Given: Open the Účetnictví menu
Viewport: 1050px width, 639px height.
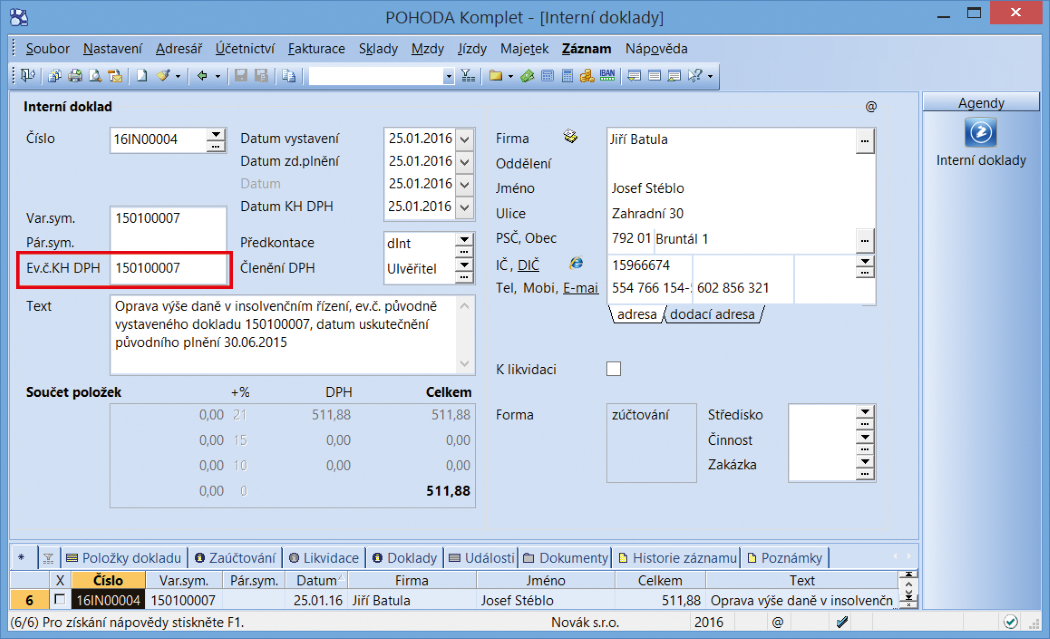Looking at the screenshot, I should [x=244, y=49].
